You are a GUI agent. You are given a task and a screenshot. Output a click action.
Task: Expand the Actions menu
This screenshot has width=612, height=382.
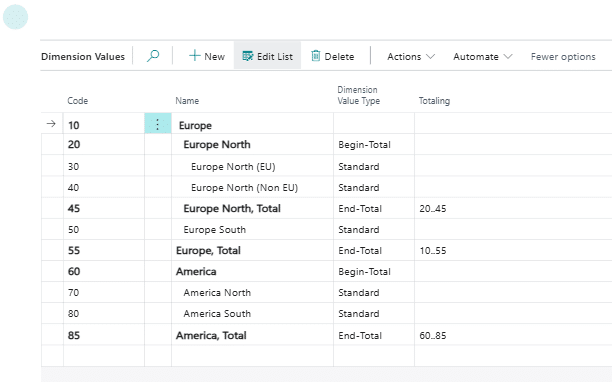[x=411, y=57]
